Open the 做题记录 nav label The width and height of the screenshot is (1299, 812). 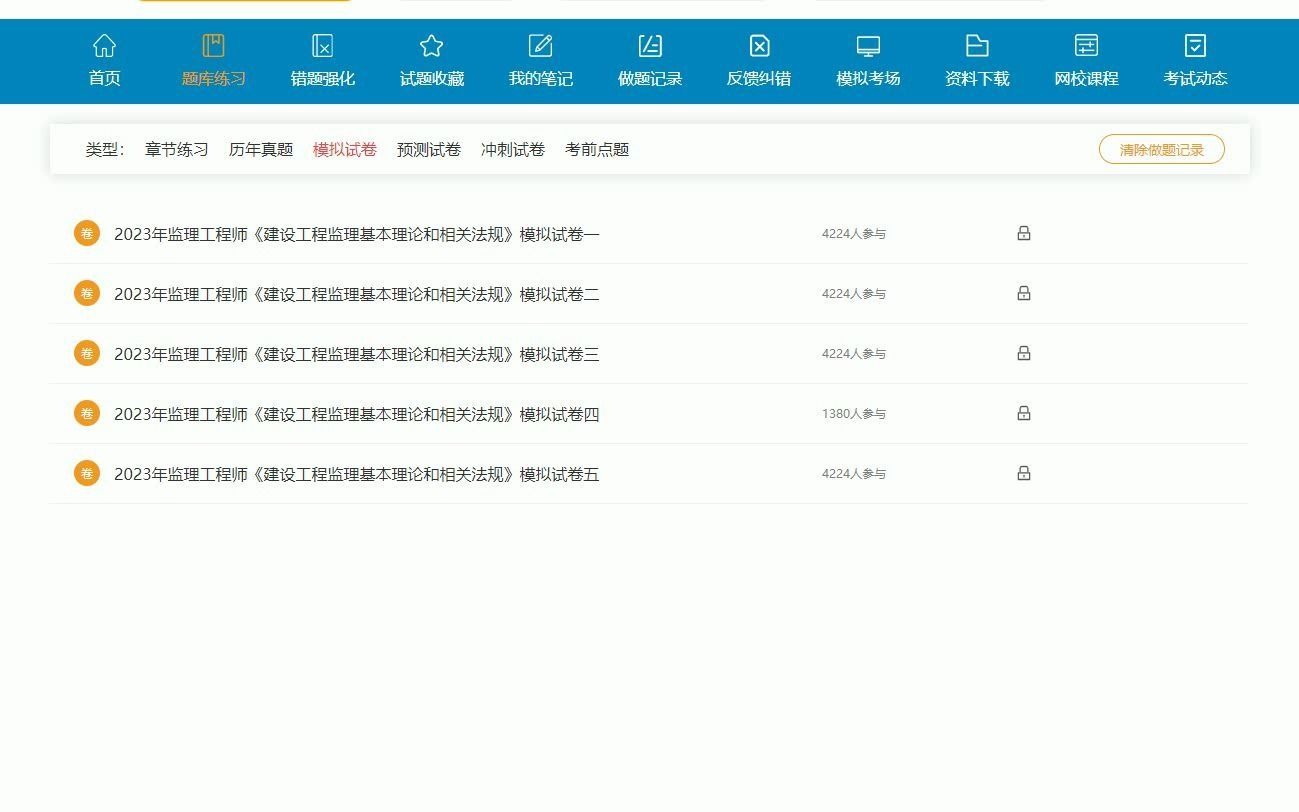[650, 79]
